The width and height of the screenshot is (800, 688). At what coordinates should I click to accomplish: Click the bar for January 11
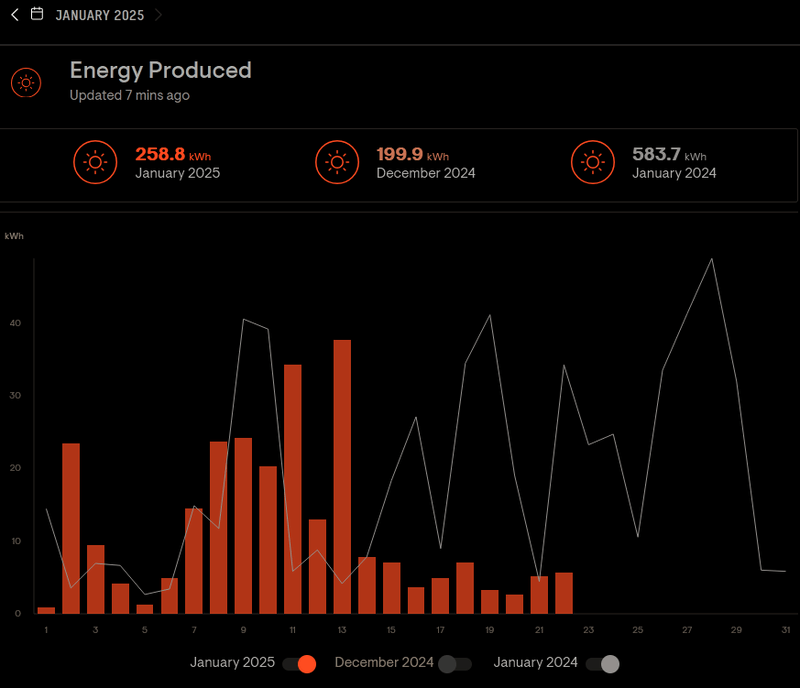[x=293, y=489]
